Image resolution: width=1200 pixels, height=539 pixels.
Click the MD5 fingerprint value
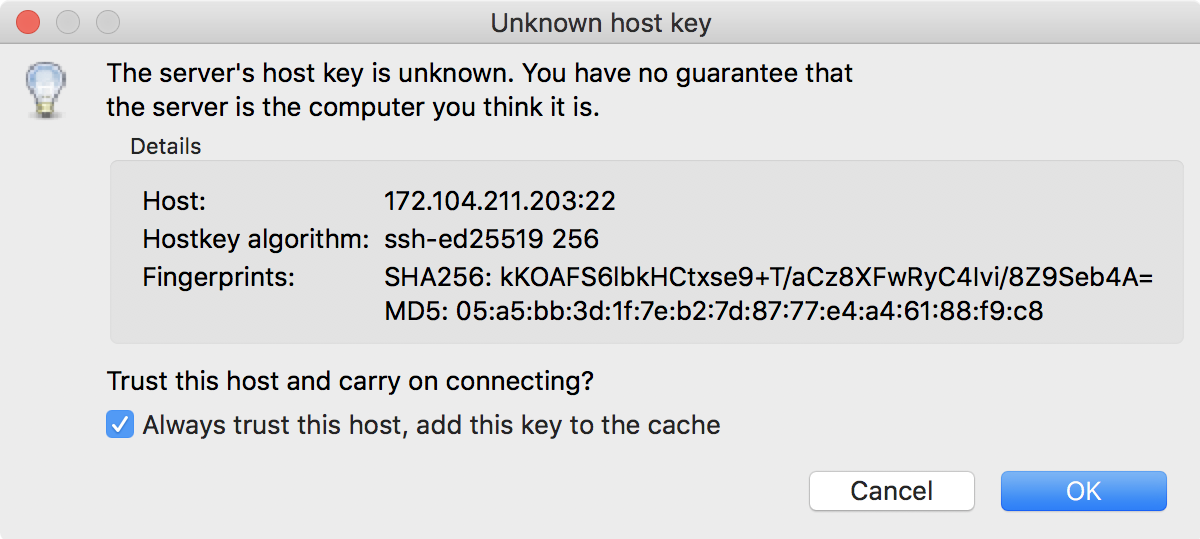713,311
